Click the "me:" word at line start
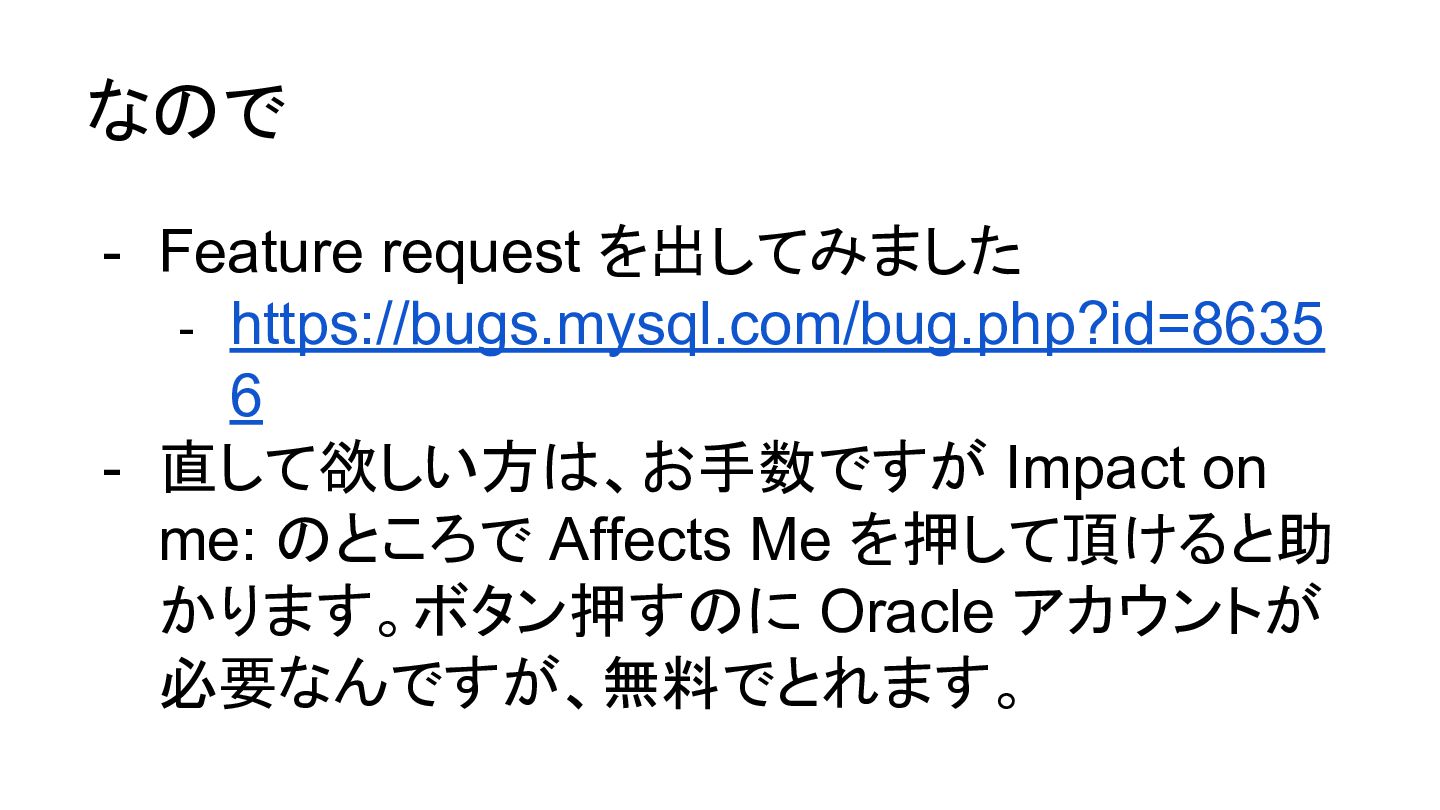Image resolution: width=1440 pixels, height=810 pixels. click(x=210, y=541)
